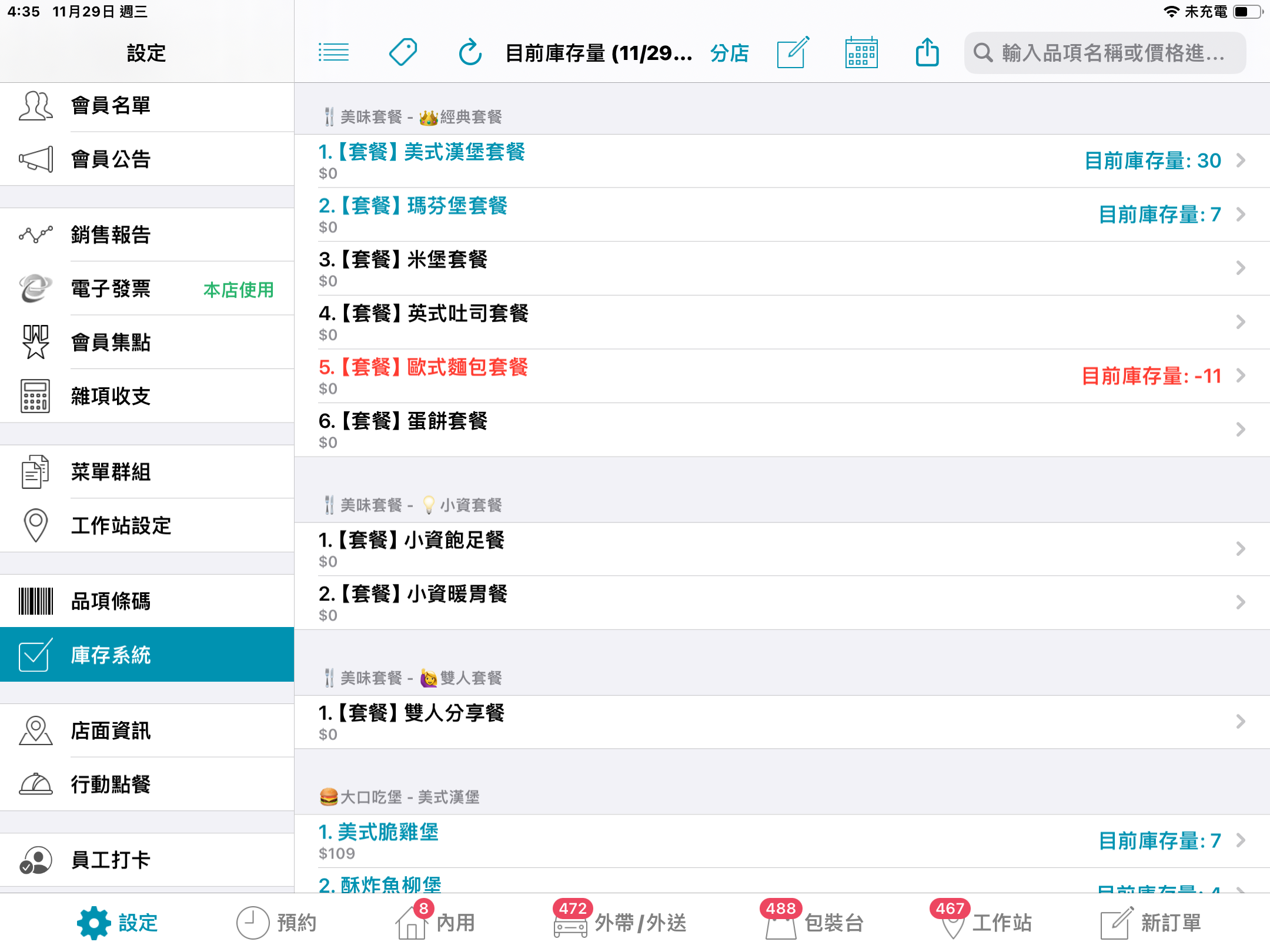The image size is (1270, 952).
Task: Open the 工作站 tab
Action: coord(982,923)
